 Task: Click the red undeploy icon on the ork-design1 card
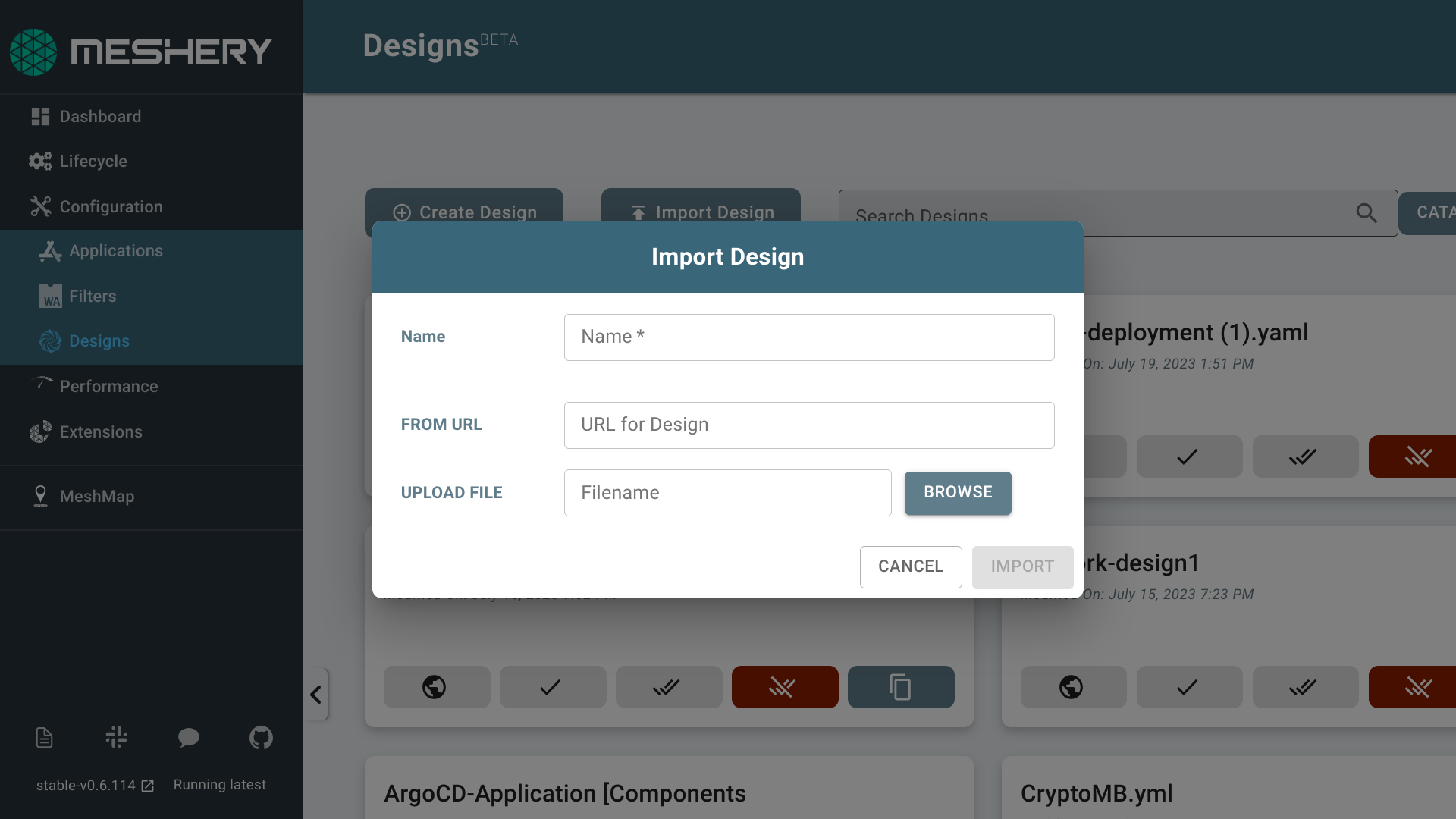1415,687
